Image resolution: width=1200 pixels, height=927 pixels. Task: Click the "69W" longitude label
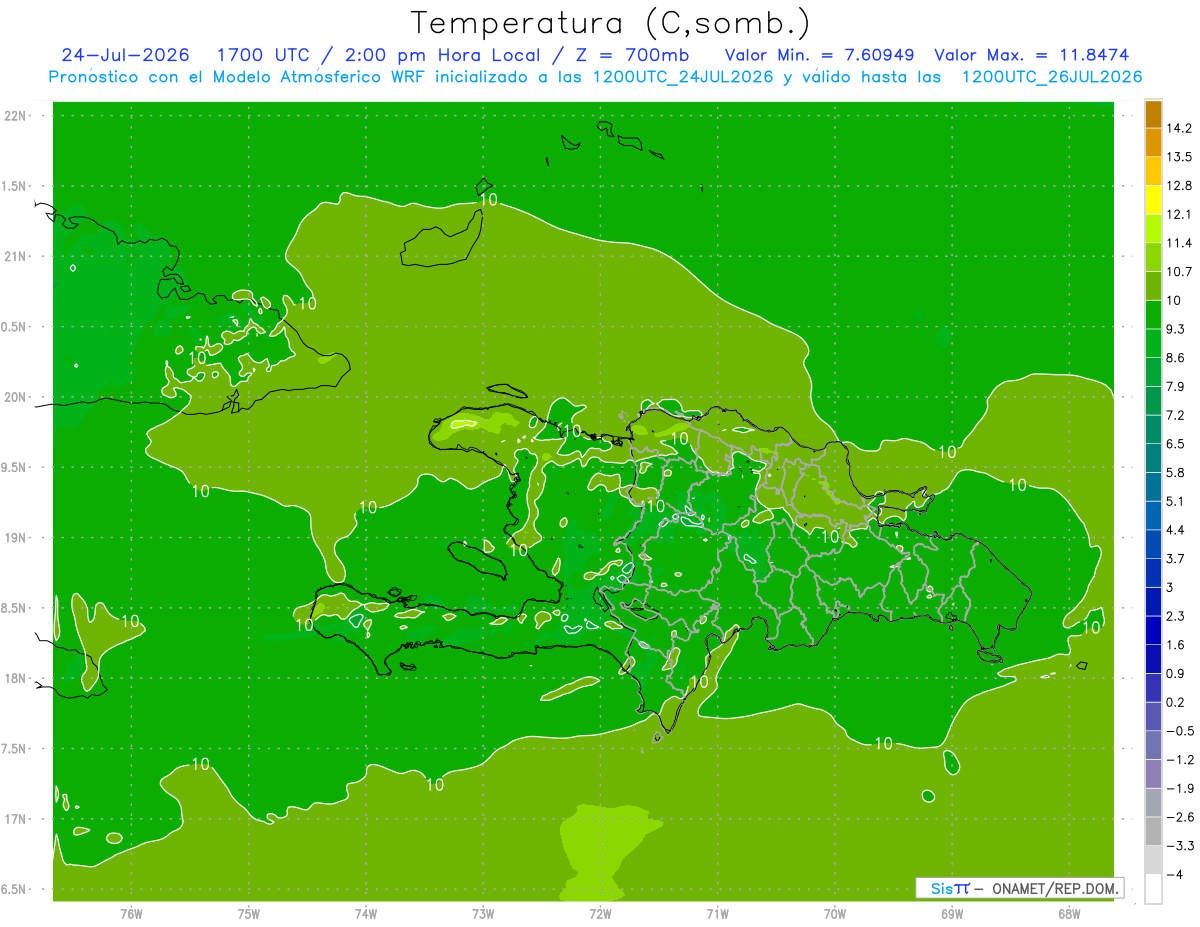[952, 913]
